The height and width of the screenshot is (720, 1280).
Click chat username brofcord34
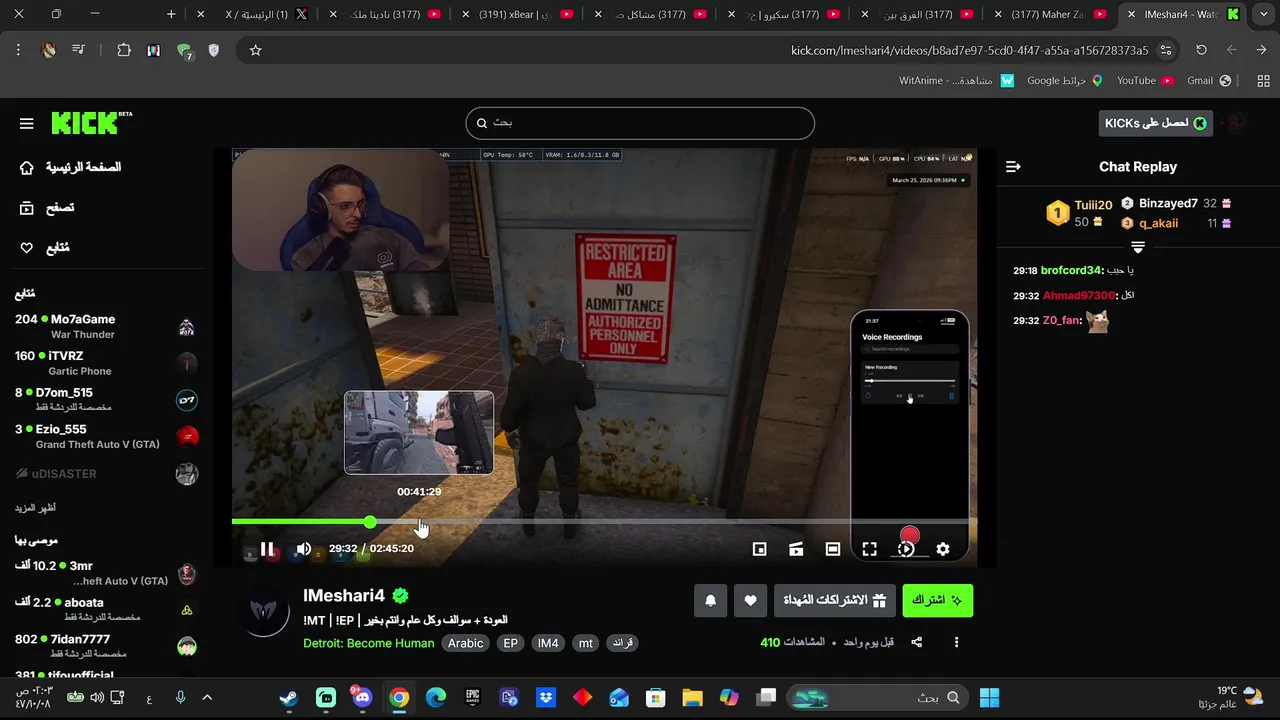pyautogui.click(x=1071, y=271)
